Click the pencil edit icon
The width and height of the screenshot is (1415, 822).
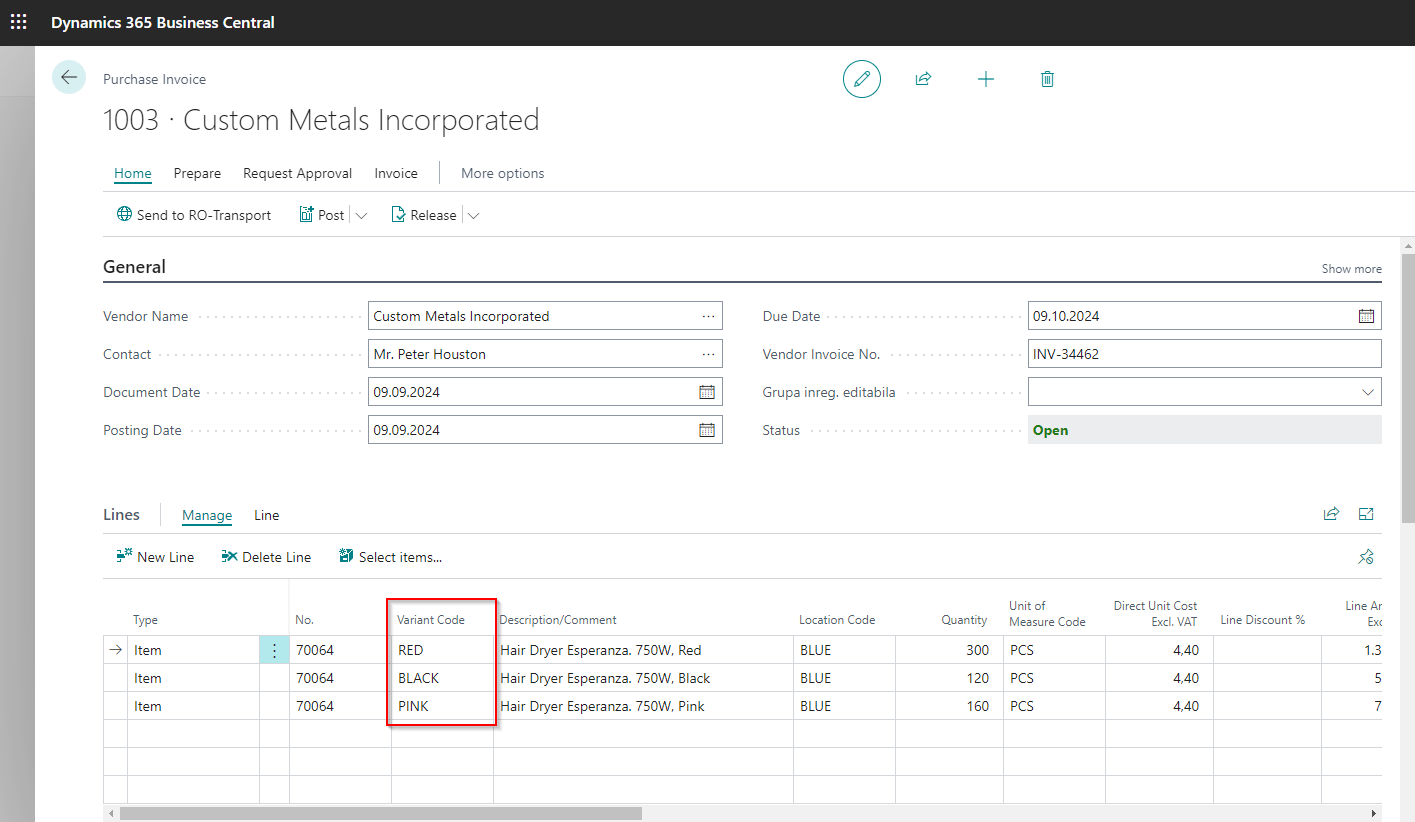[x=862, y=79]
